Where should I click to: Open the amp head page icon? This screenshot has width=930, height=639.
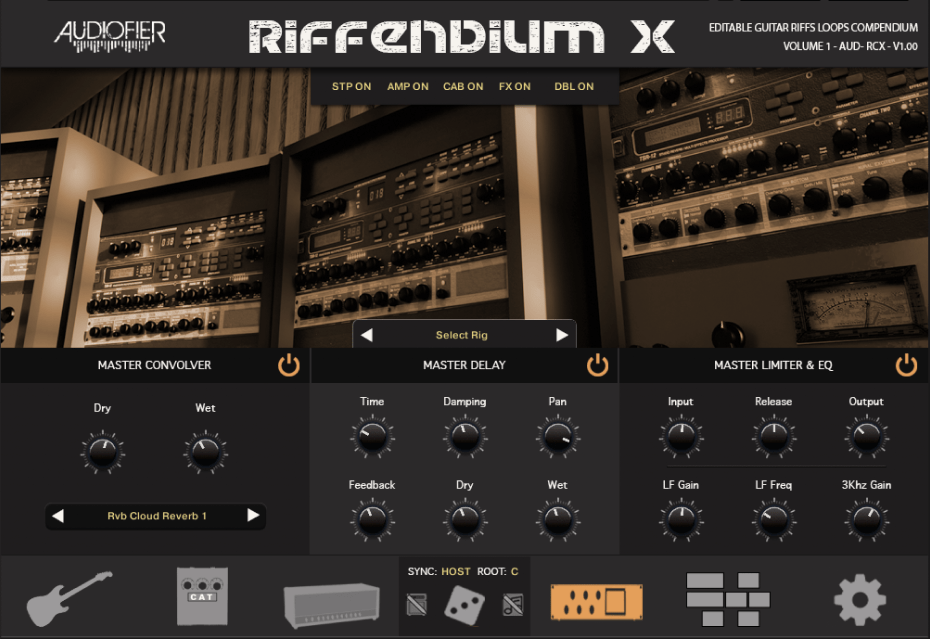click(x=332, y=604)
